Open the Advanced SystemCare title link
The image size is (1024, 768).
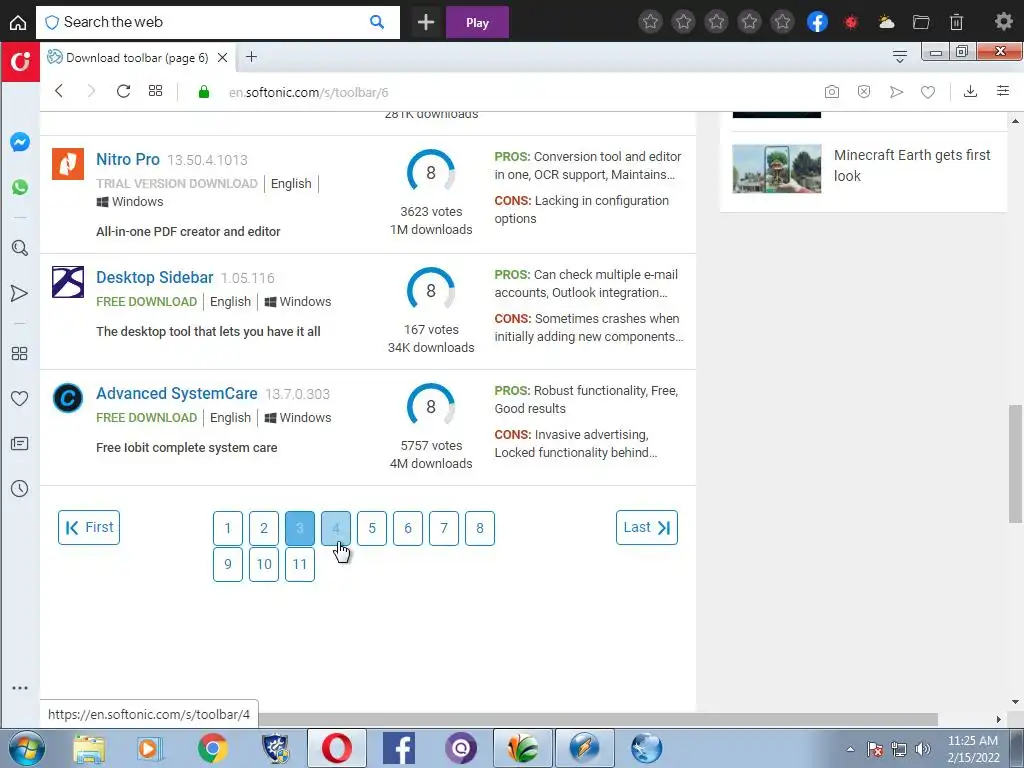coord(177,394)
